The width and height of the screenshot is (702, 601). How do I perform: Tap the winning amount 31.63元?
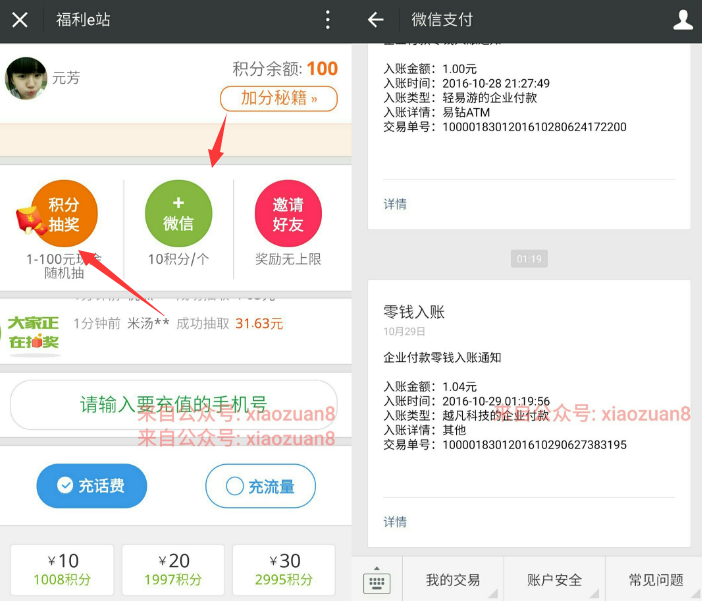click(x=259, y=323)
